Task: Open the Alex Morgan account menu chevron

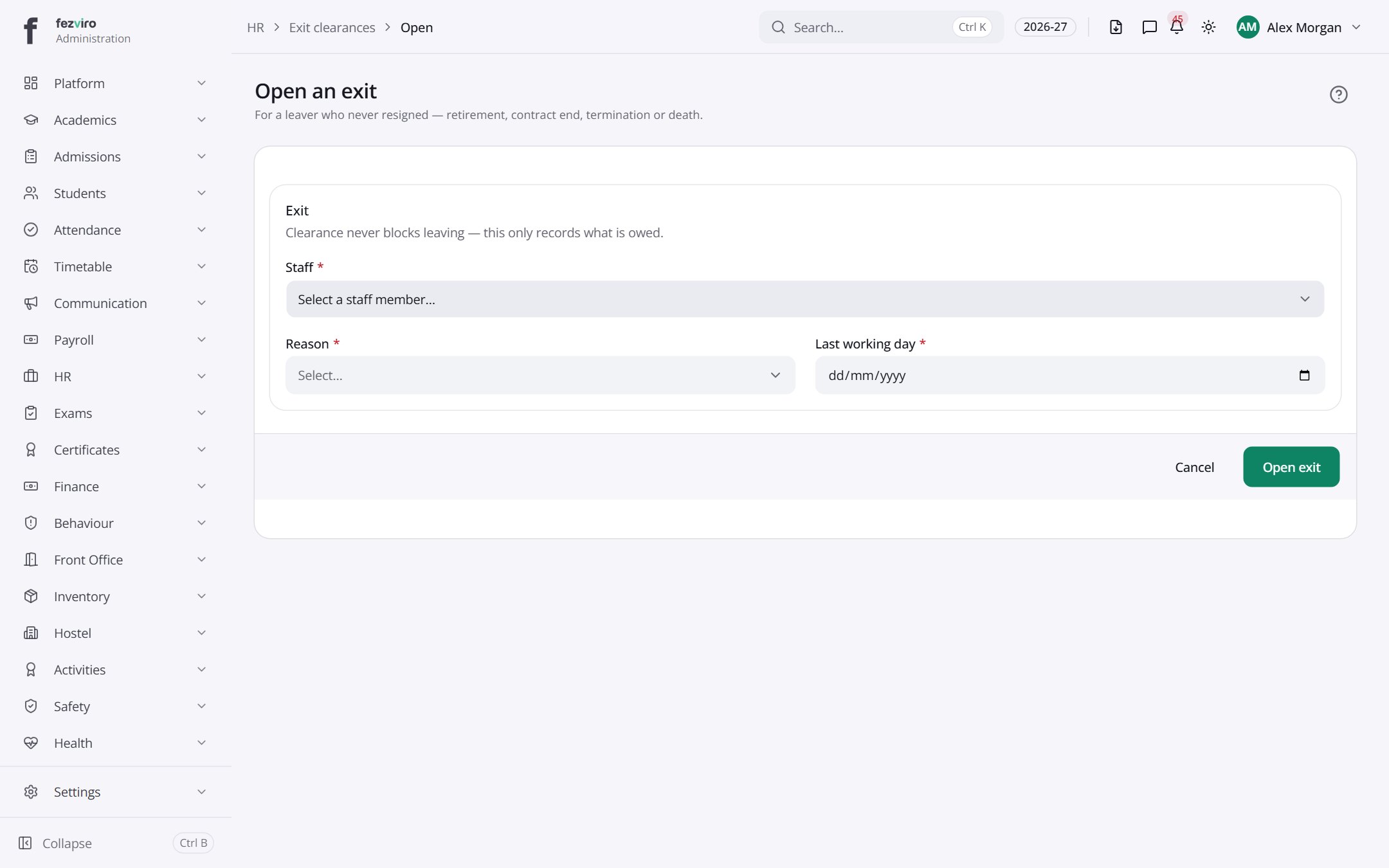Action: (x=1356, y=27)
